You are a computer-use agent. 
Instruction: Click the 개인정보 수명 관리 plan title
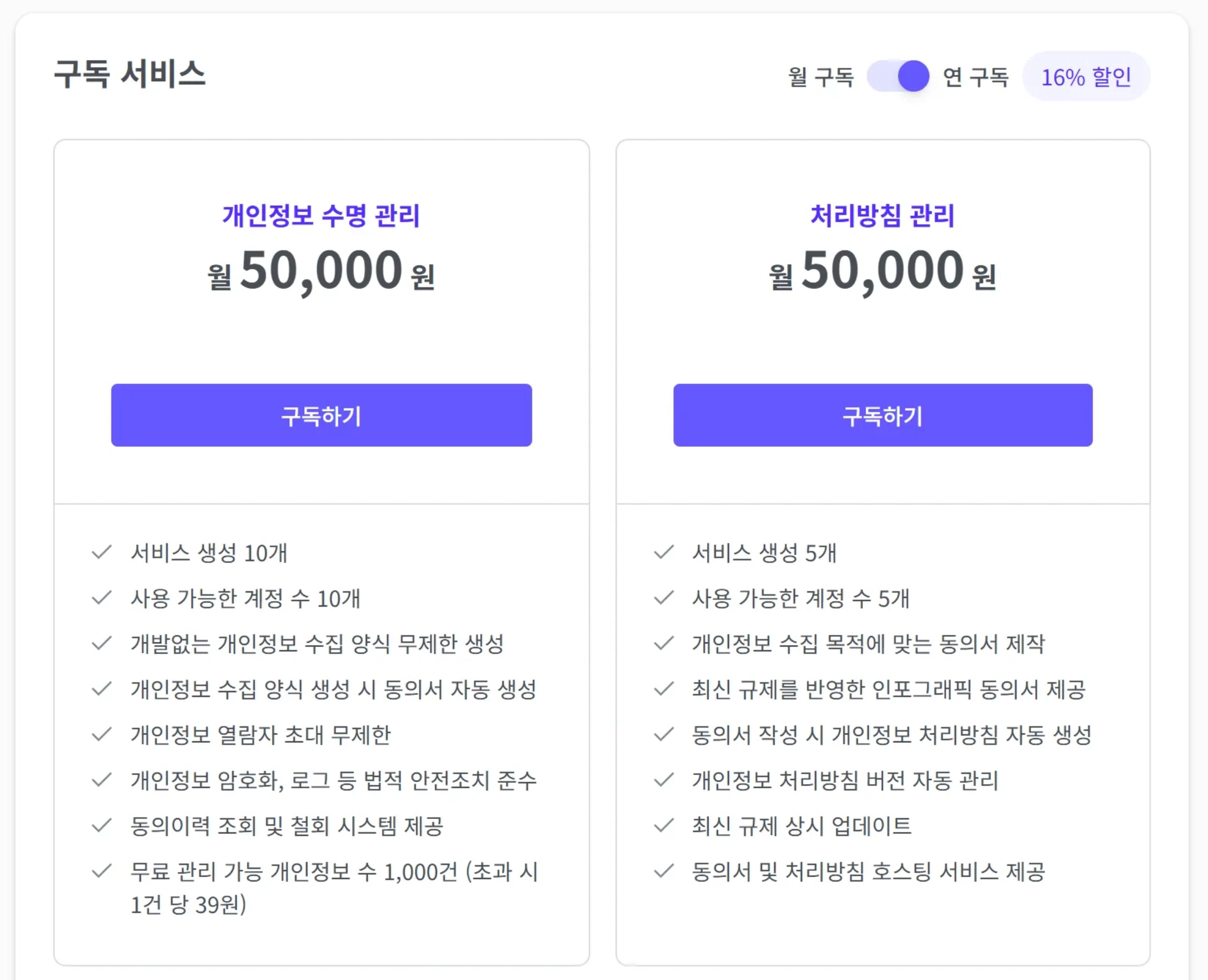pyautogui.click(x=321, y=215)
